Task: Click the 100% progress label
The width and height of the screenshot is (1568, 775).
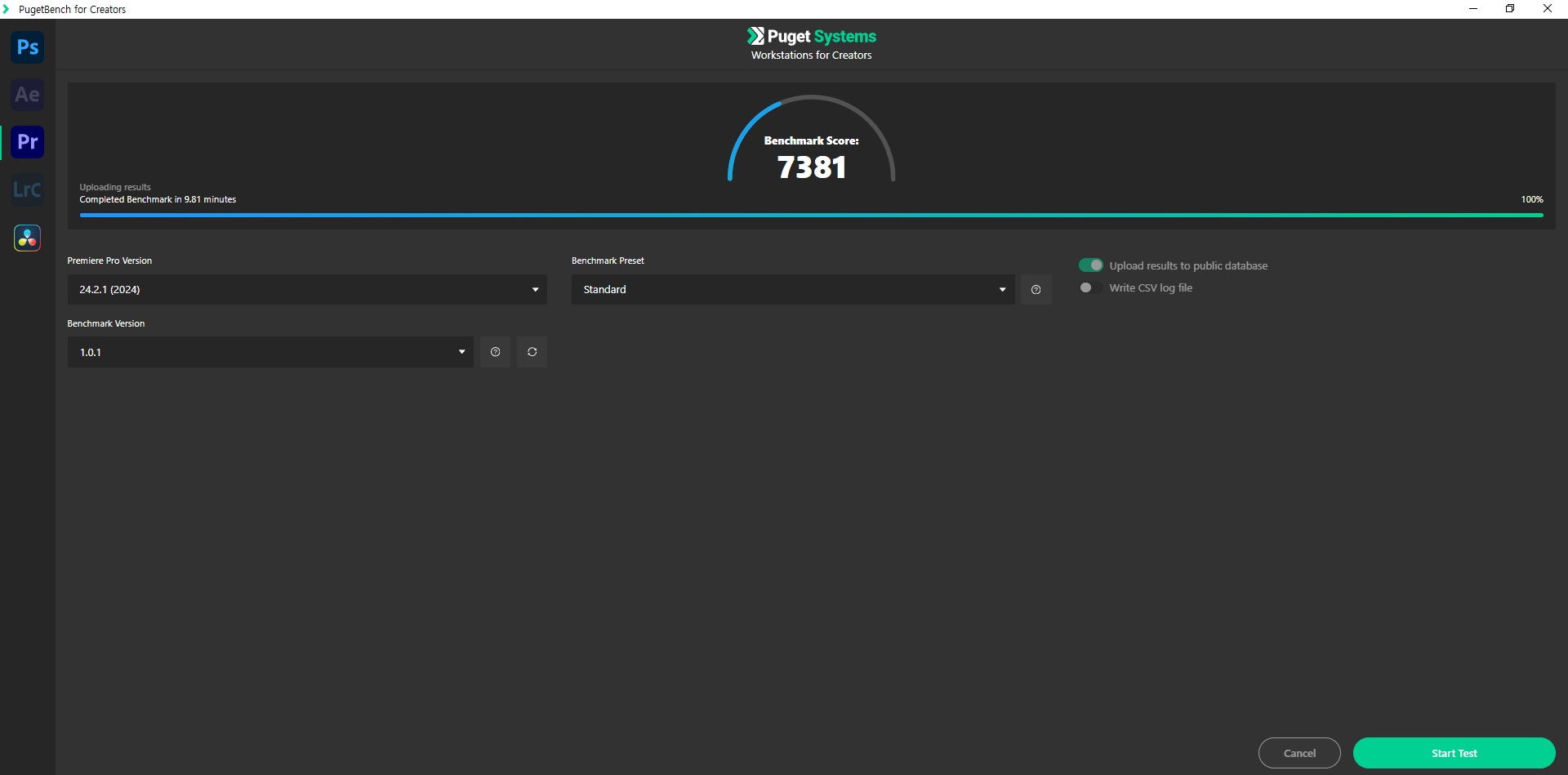Action: [1532, 199]
